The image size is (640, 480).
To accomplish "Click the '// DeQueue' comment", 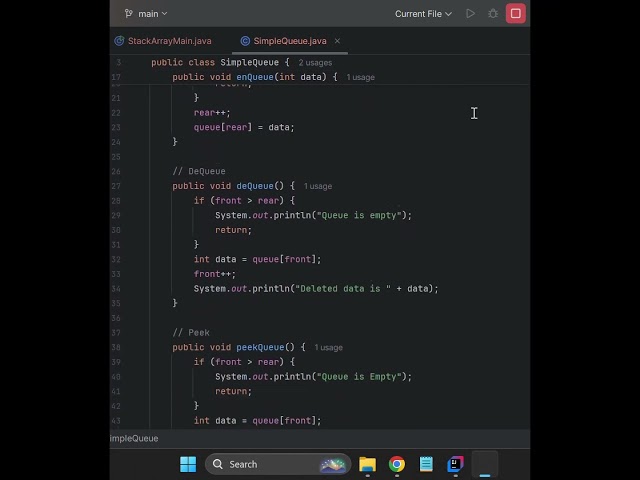I will tap(199, 171).
